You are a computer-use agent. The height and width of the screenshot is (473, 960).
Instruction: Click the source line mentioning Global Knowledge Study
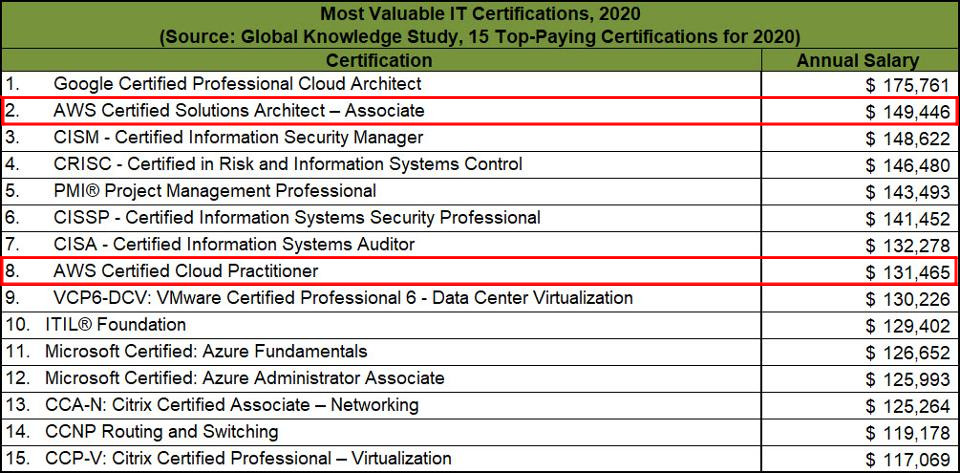click(x=480, y=37)
